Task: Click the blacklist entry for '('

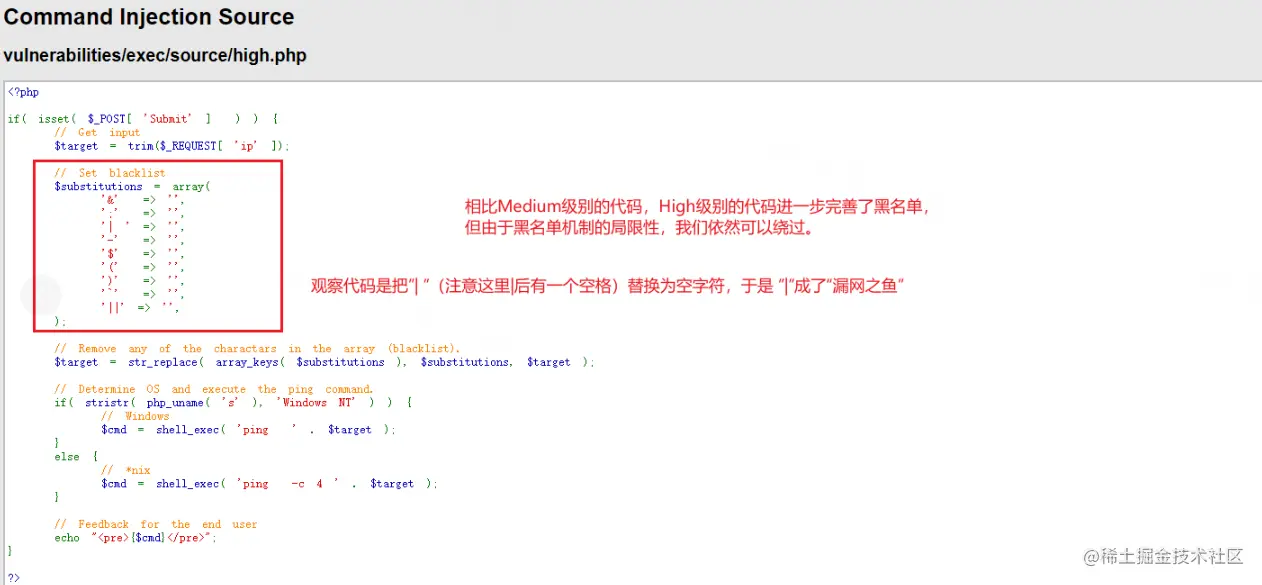Action: 143,268
